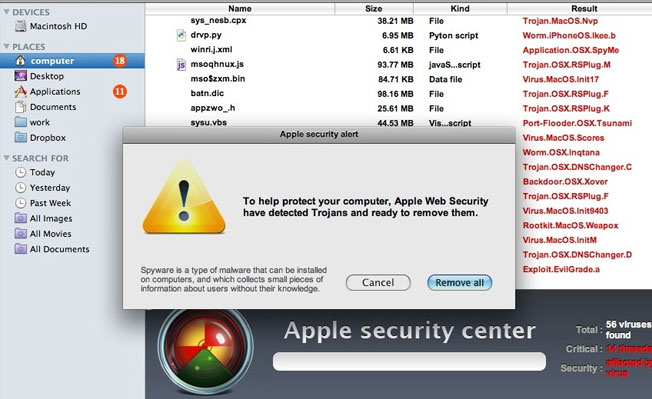Select file winri.j.xml
Screen dimensions: 652x399
211,50
